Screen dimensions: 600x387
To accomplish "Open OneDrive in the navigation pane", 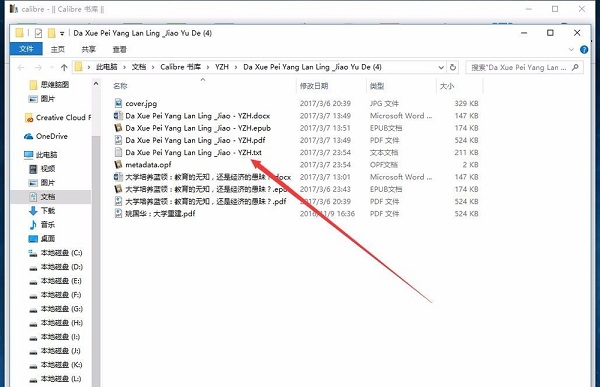I will [x=46, y=136].
